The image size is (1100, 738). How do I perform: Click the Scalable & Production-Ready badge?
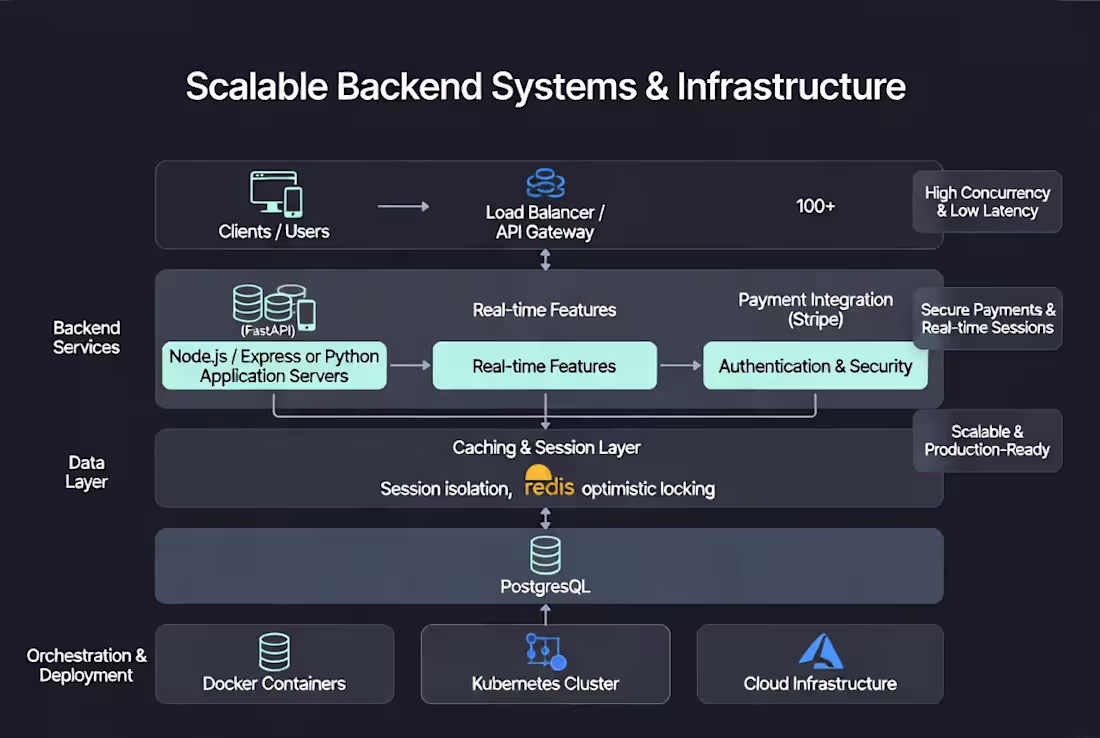(x=987, y=441)
